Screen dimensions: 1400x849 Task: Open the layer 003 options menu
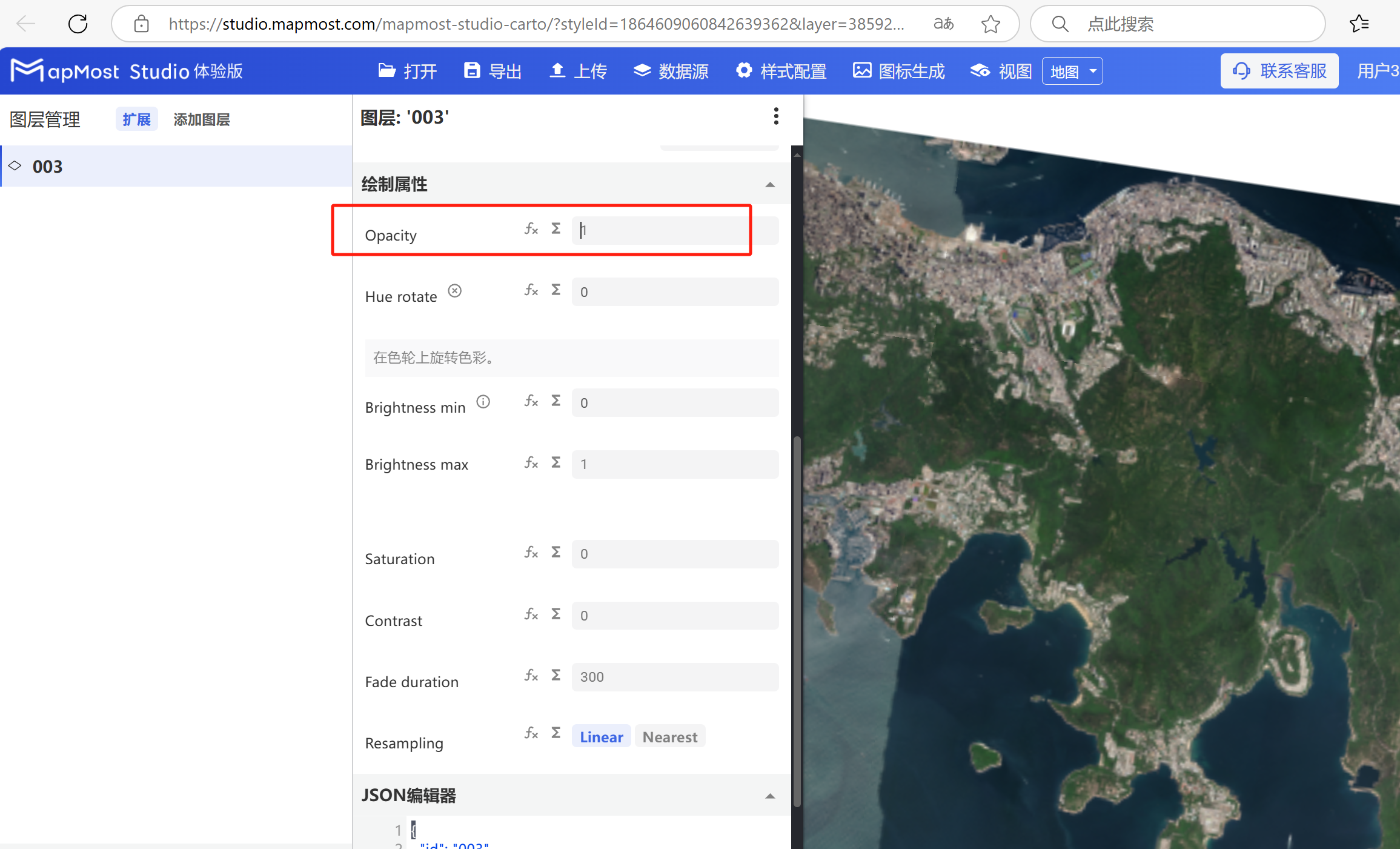tap(775, 116)
